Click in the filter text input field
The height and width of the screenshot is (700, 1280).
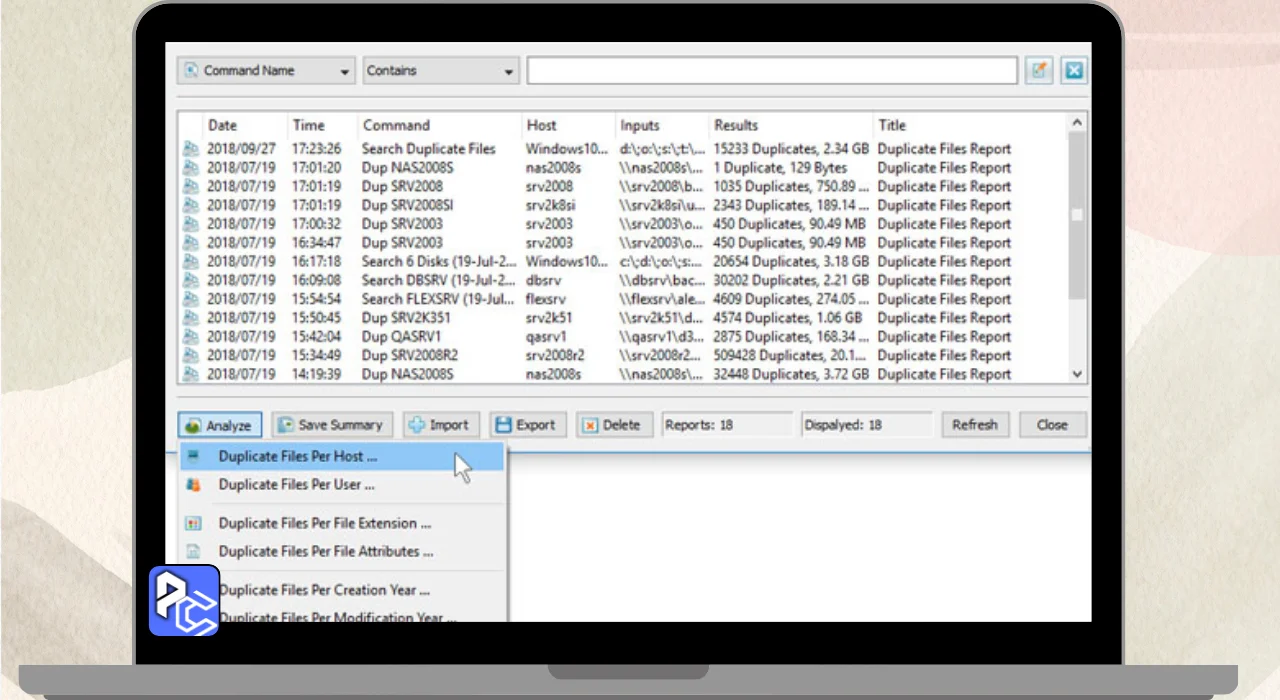coord(771,71)
